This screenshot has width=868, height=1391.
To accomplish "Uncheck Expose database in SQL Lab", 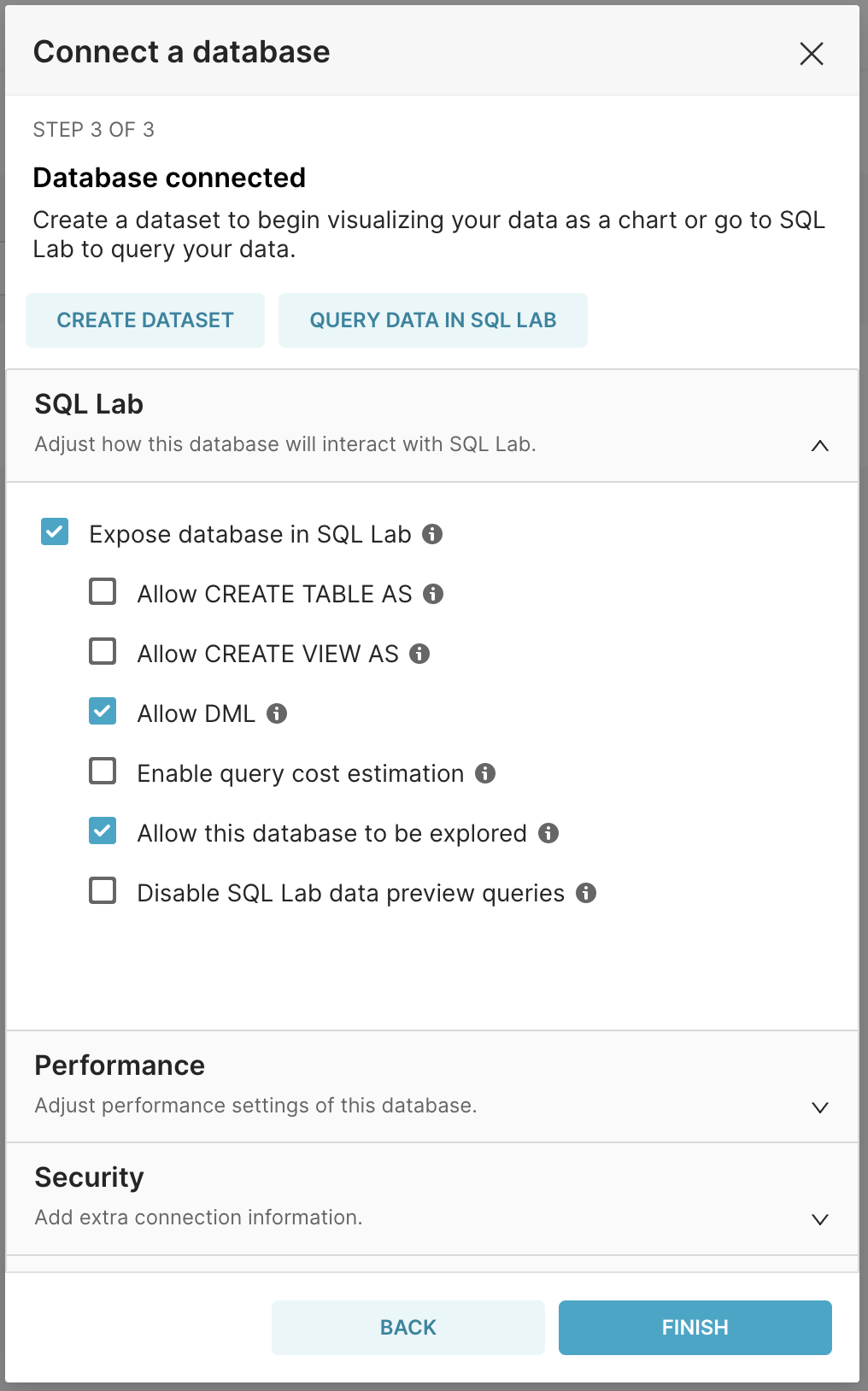I will click(x=56, y=532).
